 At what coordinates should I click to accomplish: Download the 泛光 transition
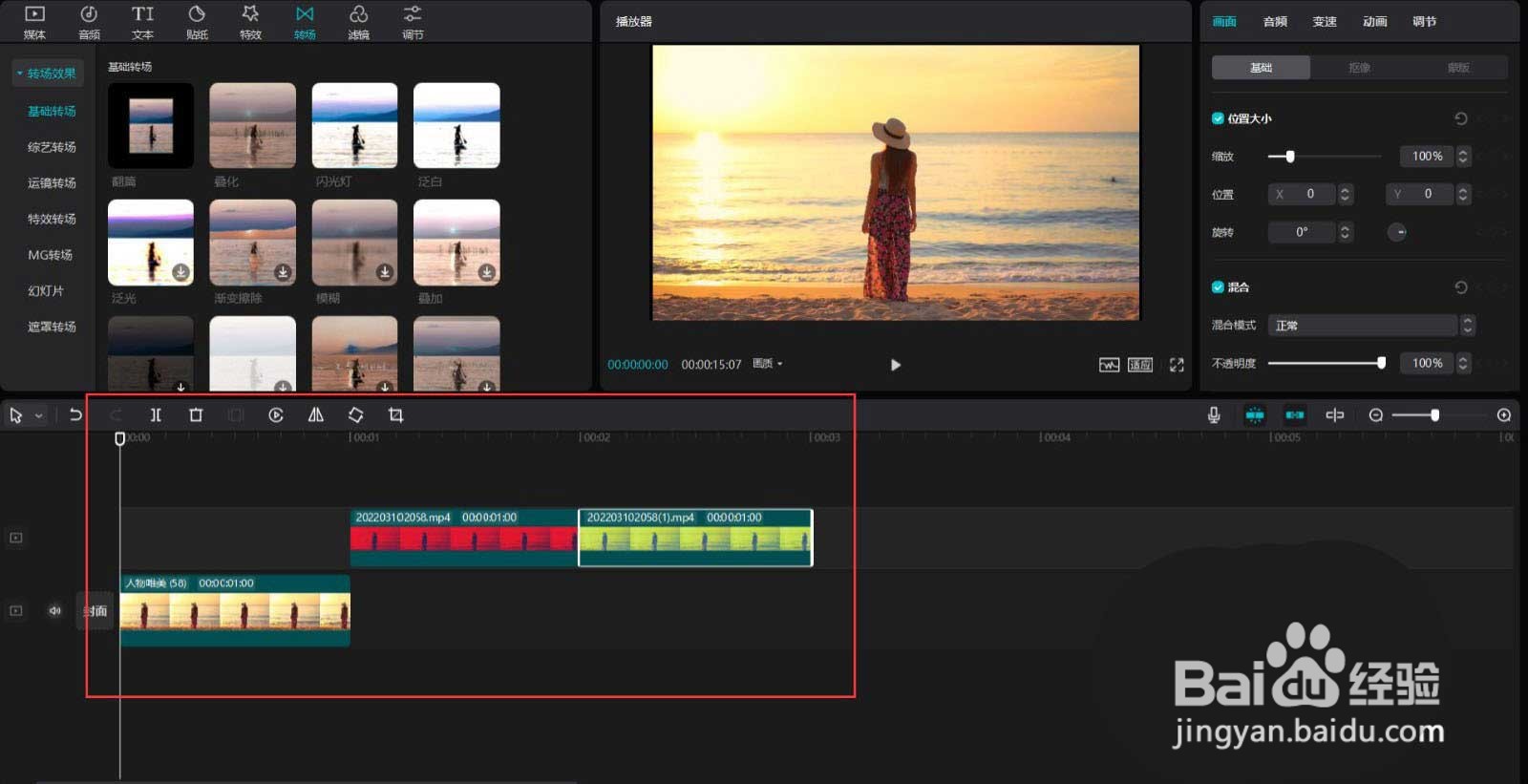180,272
